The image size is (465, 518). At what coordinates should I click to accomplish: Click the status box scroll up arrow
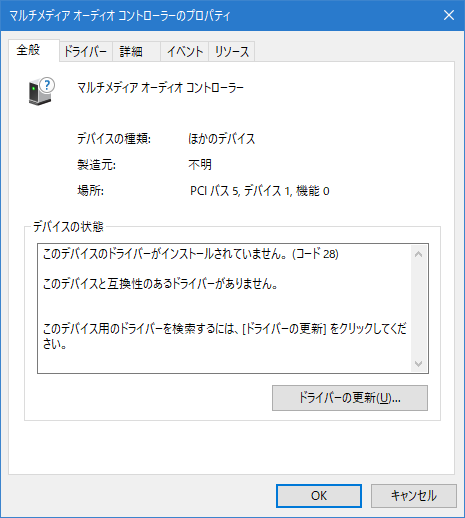point(418,255)
